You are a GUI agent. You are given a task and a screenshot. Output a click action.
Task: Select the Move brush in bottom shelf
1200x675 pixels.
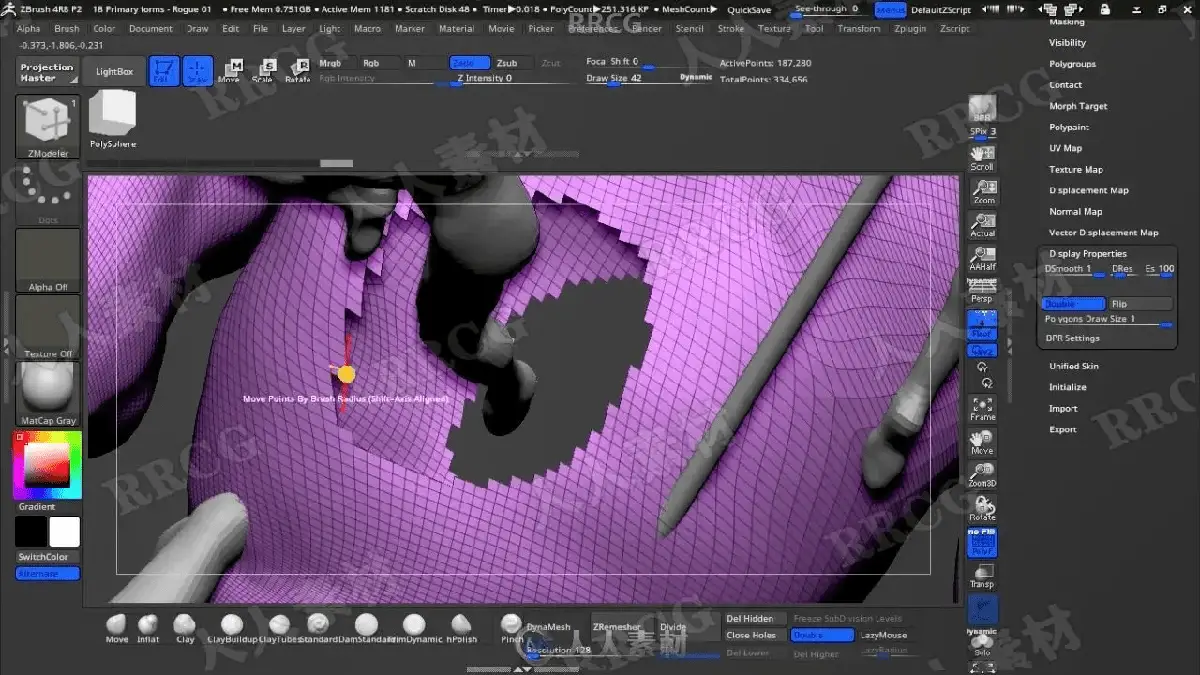(x=117, y=628)
